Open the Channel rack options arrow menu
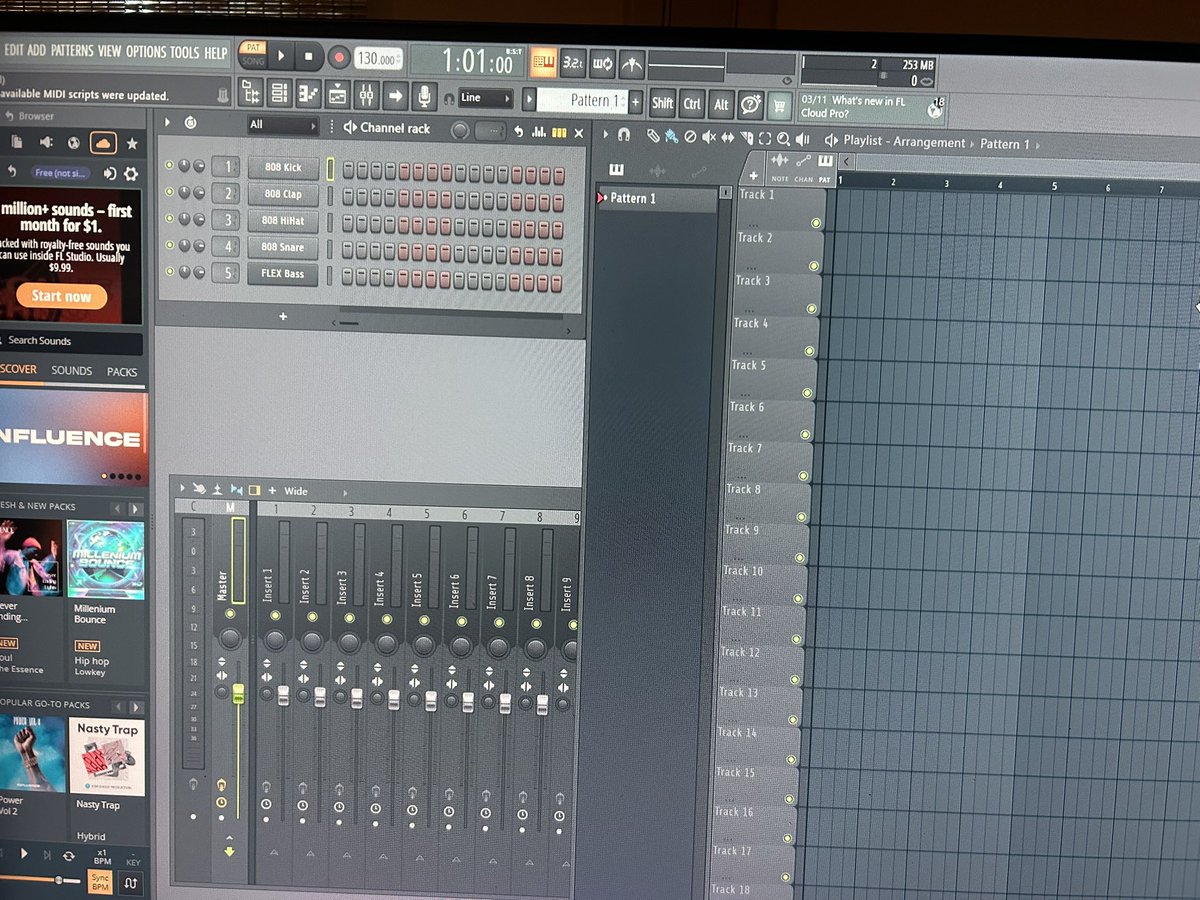The image size is (1200, 900). [167, 123]
